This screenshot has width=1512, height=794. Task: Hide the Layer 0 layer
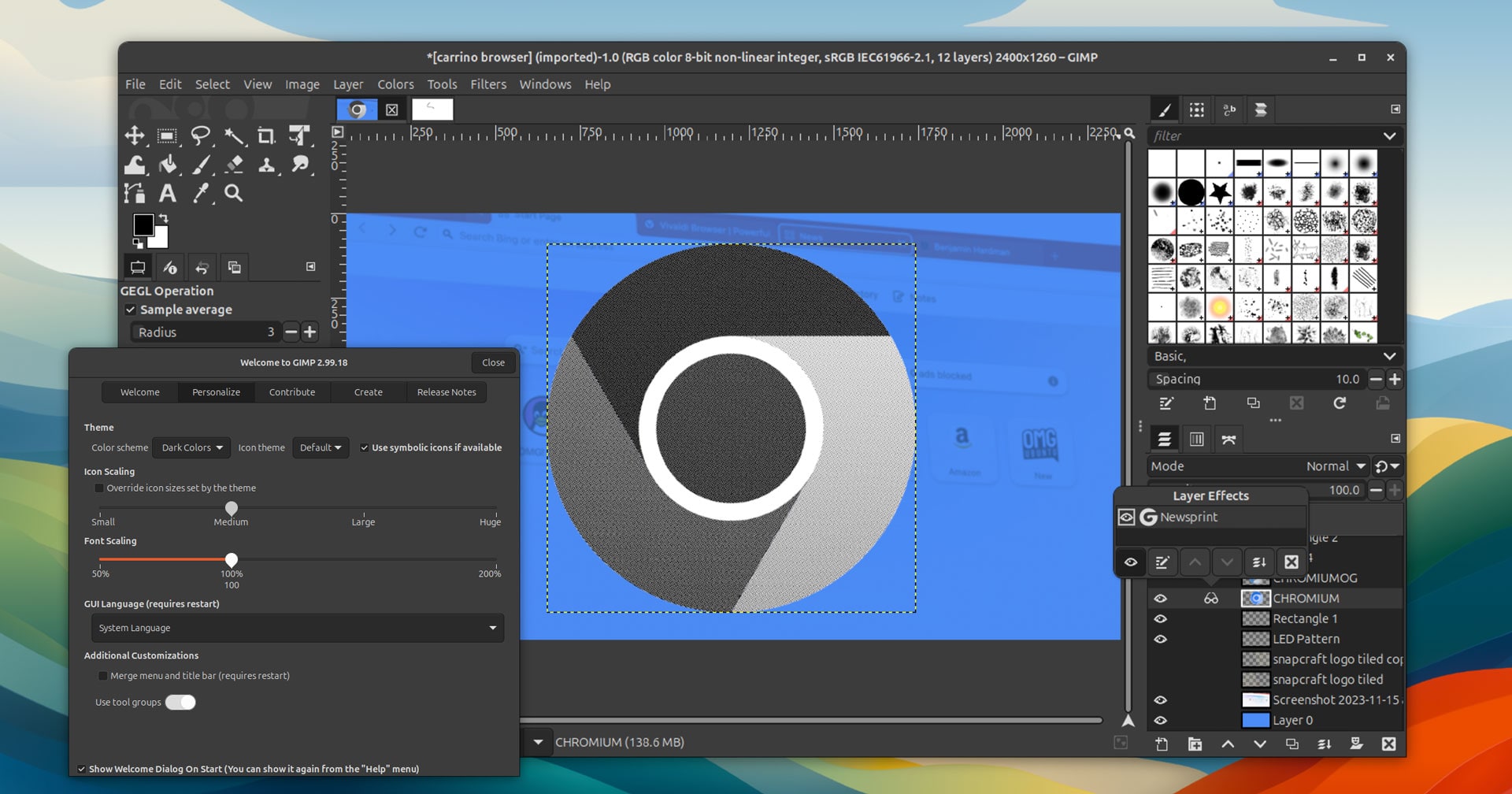[1161, 720]
